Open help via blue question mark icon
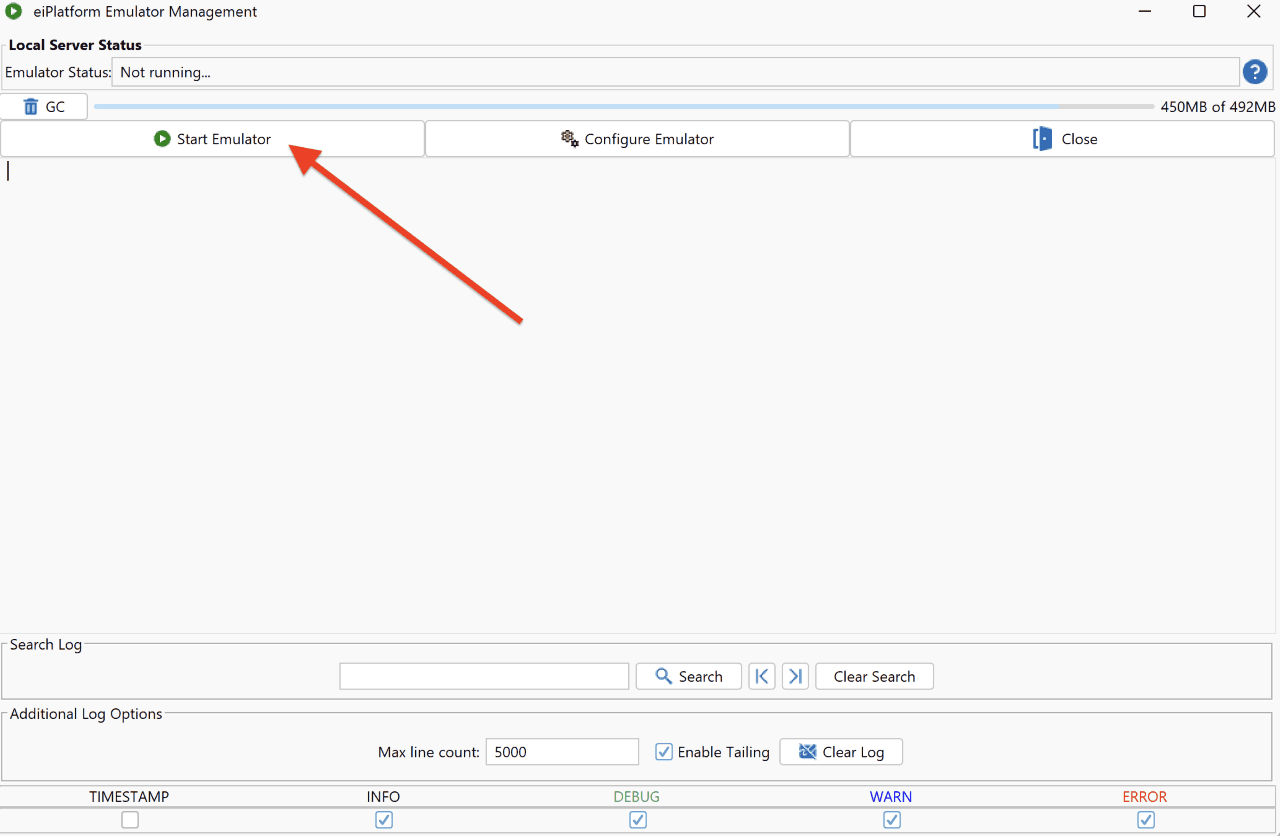 (x=1255, y=72)
